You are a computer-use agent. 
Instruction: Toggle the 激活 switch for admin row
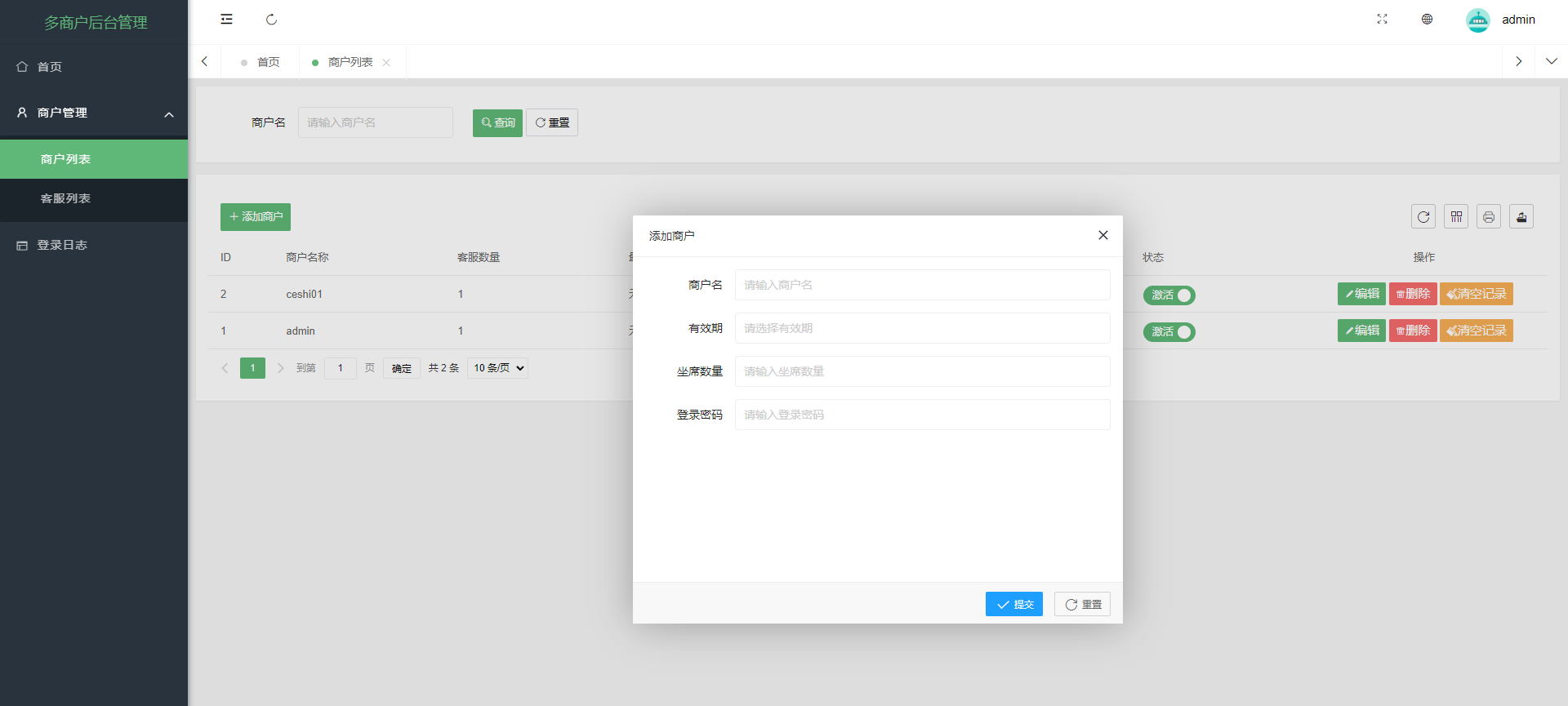1169,331
